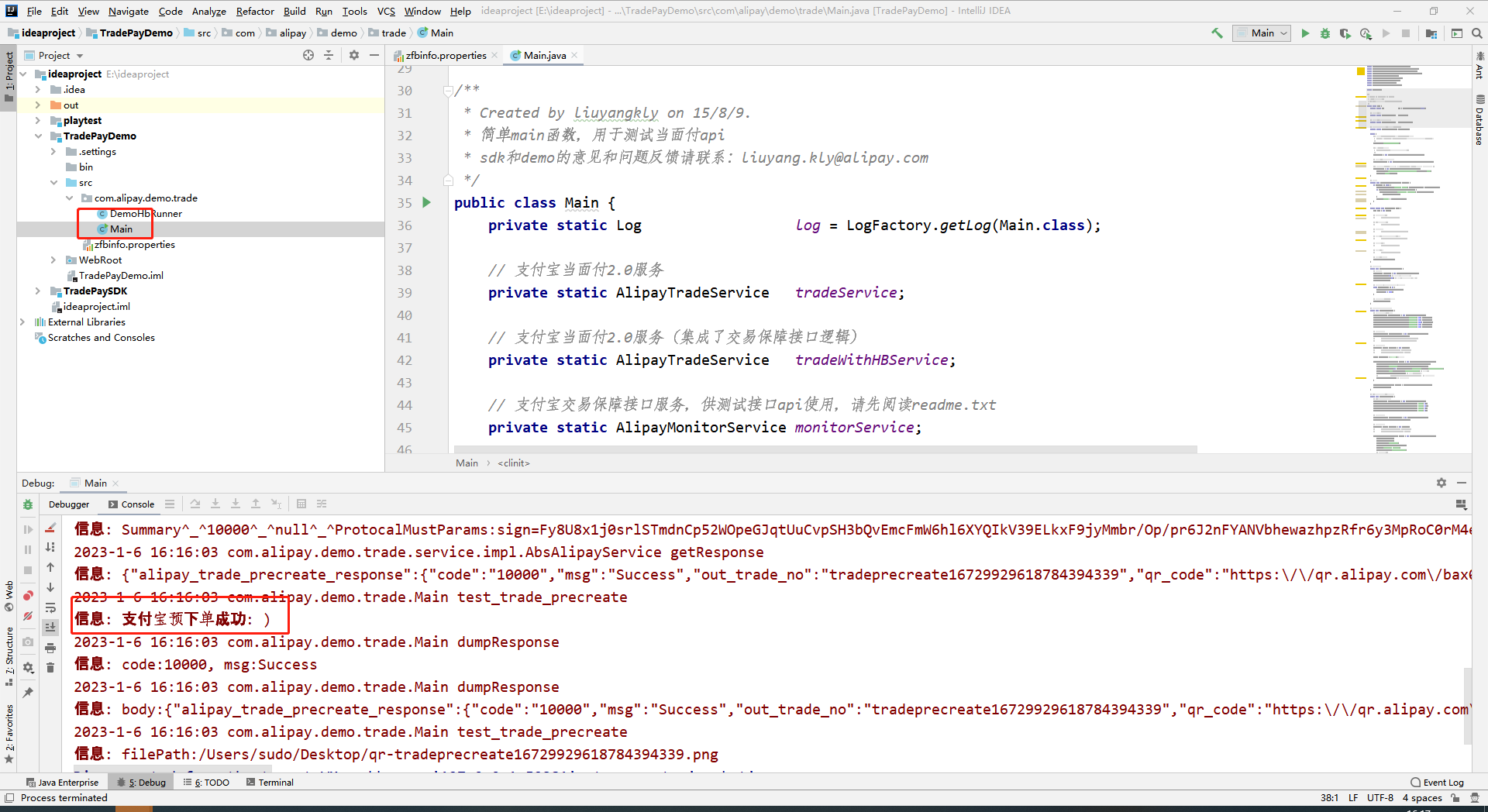Open the Refactor menu

pos(255,11)
